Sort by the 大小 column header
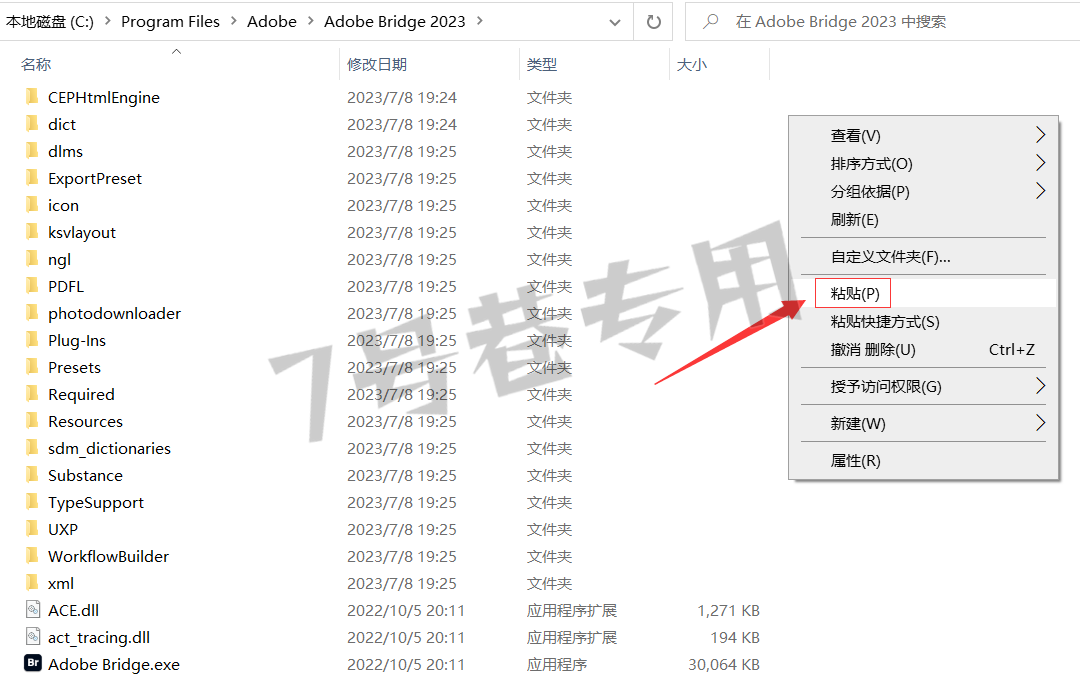 tap(692, 64)
